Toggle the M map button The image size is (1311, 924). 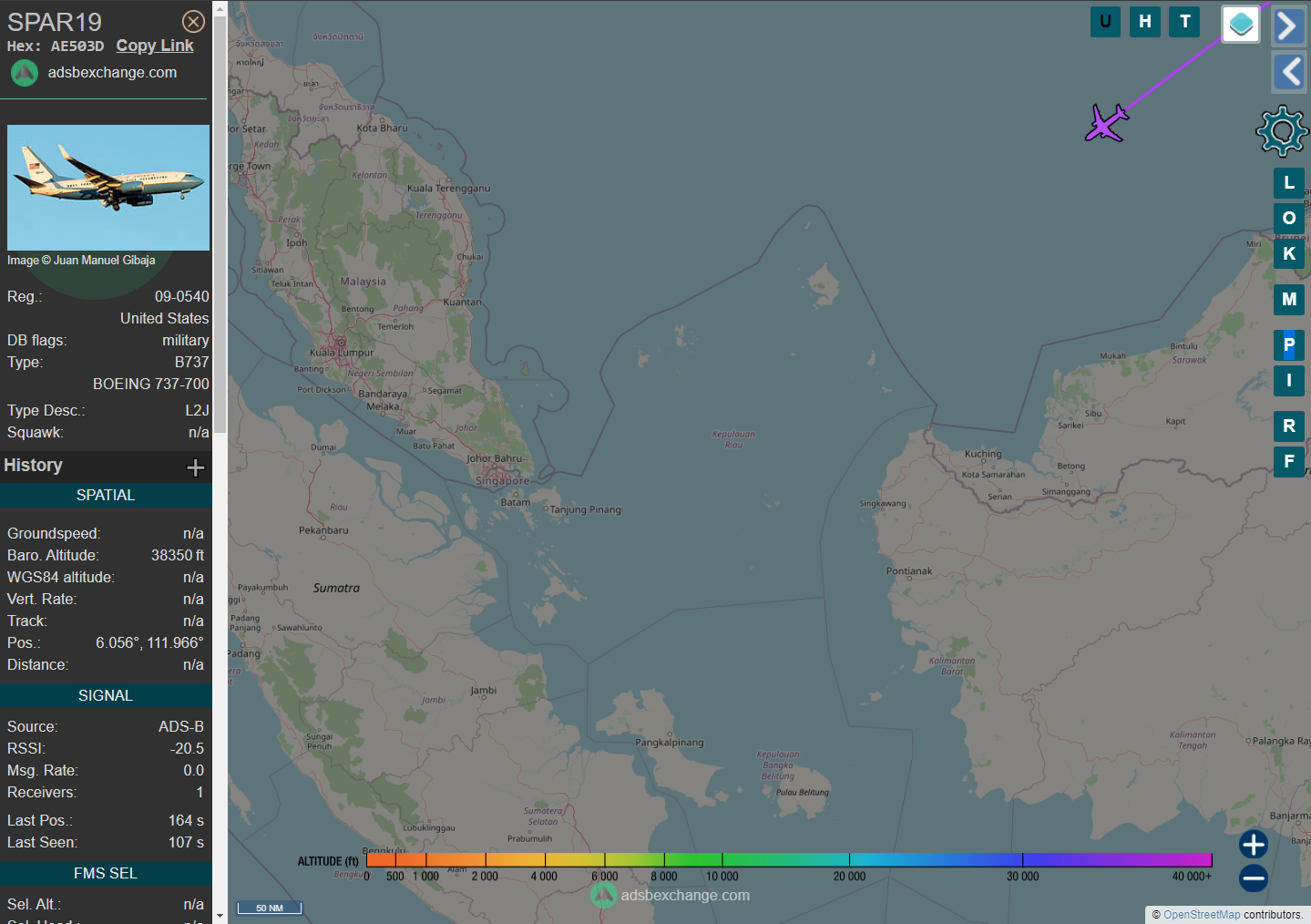pyautogui.click(x=1289, y=299)
